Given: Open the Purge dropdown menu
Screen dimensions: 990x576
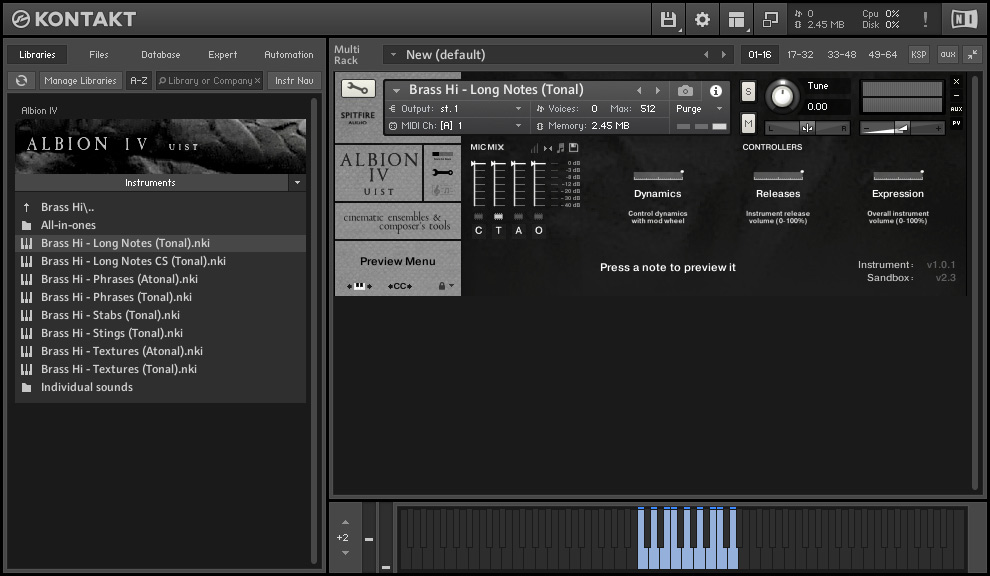Looking at the screenshot, I should (x=699, y=108).
